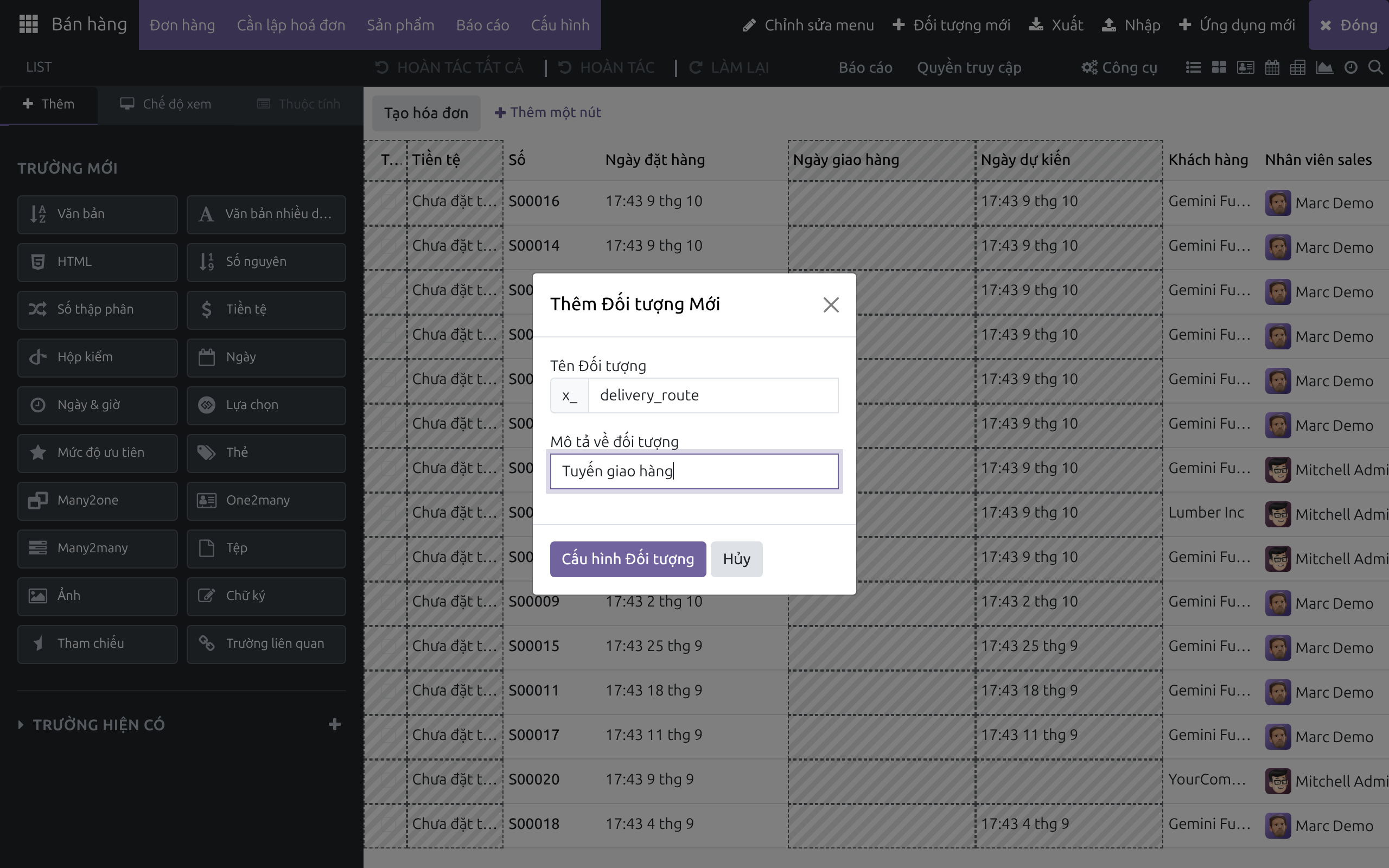Click the plus icon beside TRƯỜNG HIỆN CÓ
This screenshot has width=1389, height=868.
pos(335,724)
